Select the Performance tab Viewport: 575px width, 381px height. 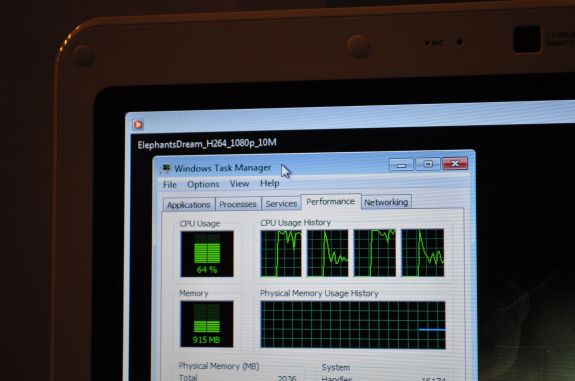tap(331, 202)
